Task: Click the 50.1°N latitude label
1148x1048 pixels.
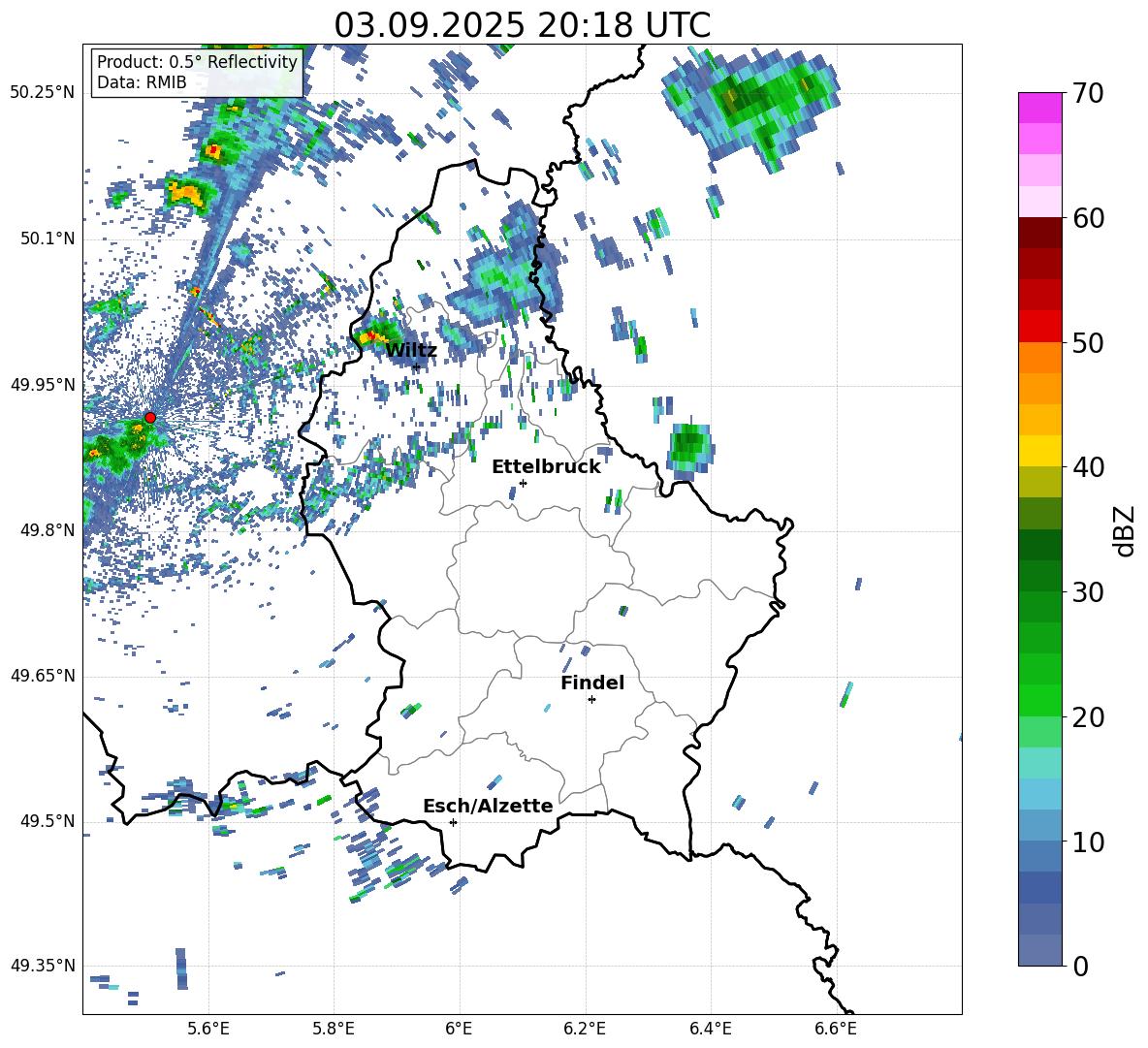Action: click(47, 239)
